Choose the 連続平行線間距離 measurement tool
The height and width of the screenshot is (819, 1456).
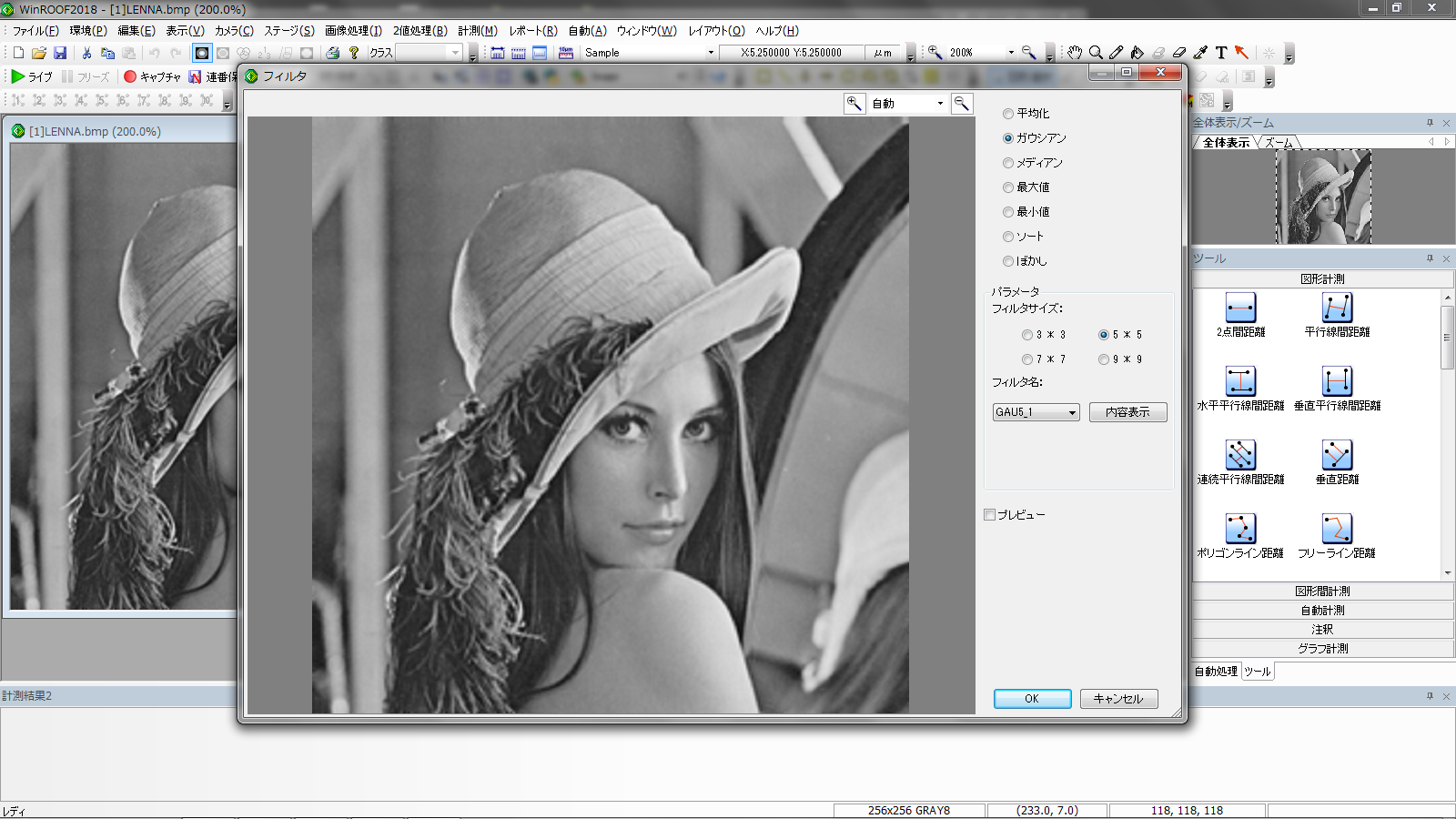1240,462
